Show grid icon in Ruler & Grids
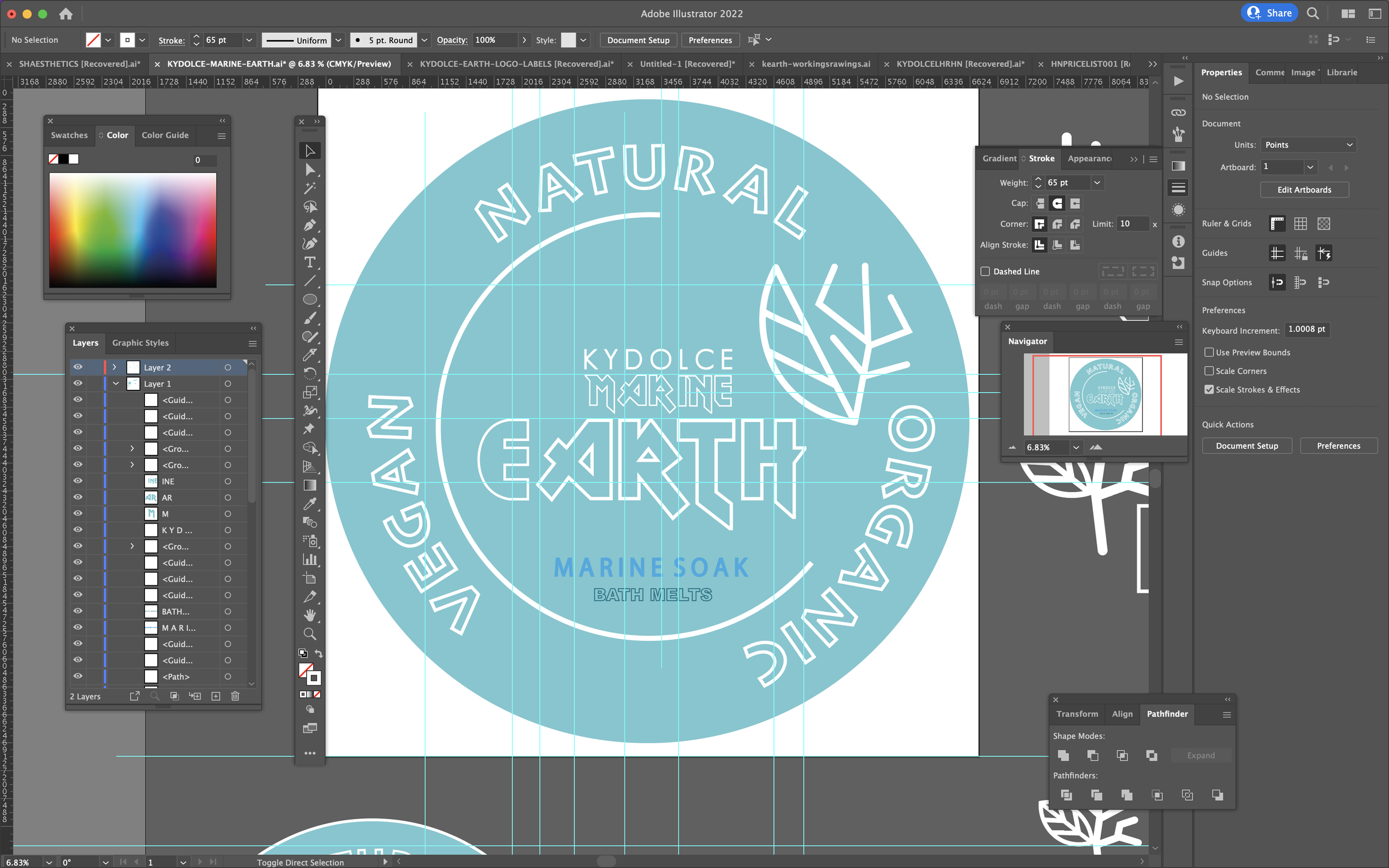The image size is (1389, 868). click(x=1301, y=224)
